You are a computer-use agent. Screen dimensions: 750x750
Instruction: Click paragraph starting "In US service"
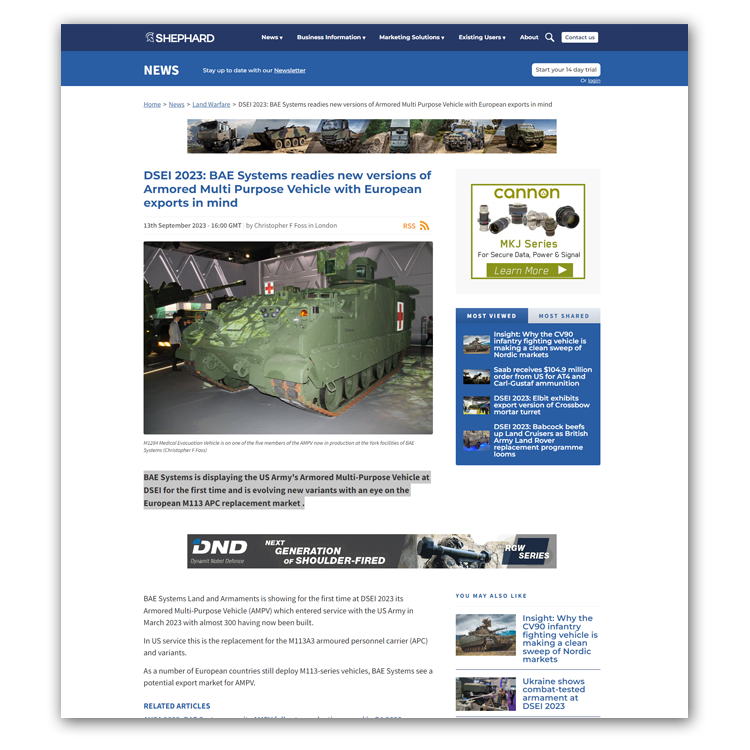(286, 647)
